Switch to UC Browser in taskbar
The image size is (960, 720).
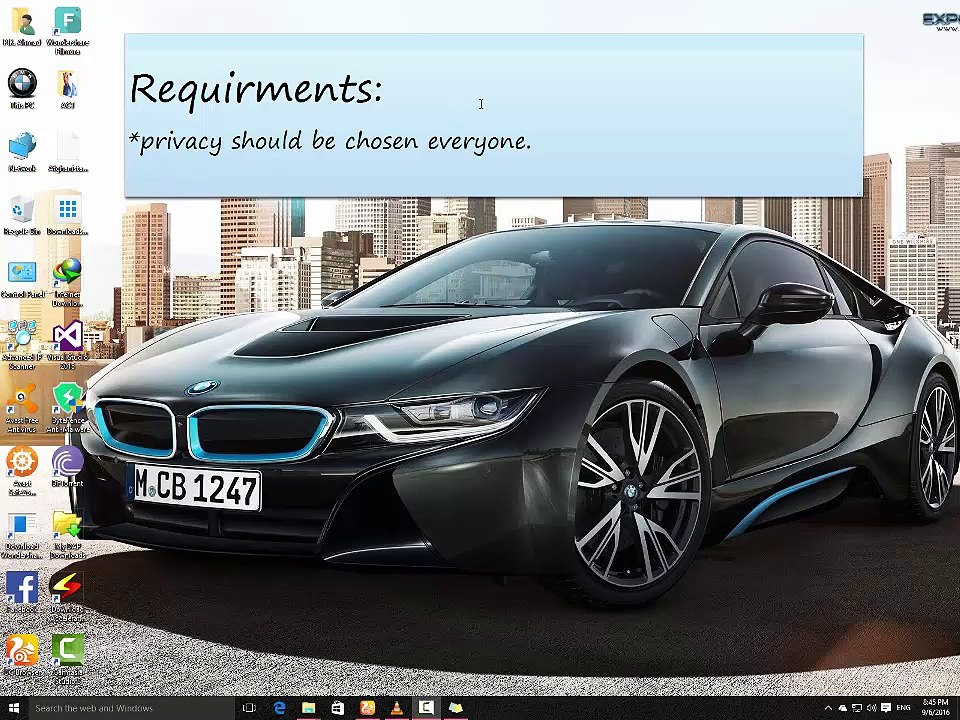[x=367, y=708]
